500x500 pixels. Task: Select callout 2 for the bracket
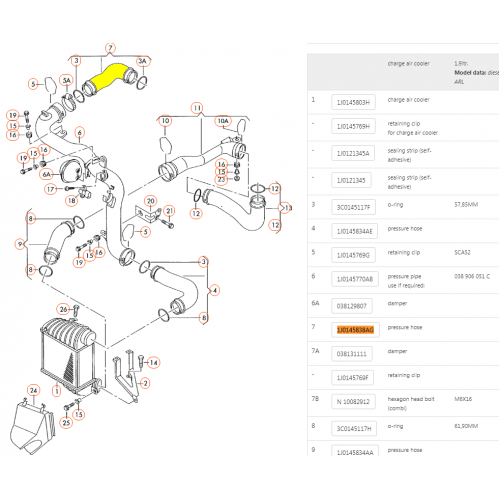tap(145, 383)
